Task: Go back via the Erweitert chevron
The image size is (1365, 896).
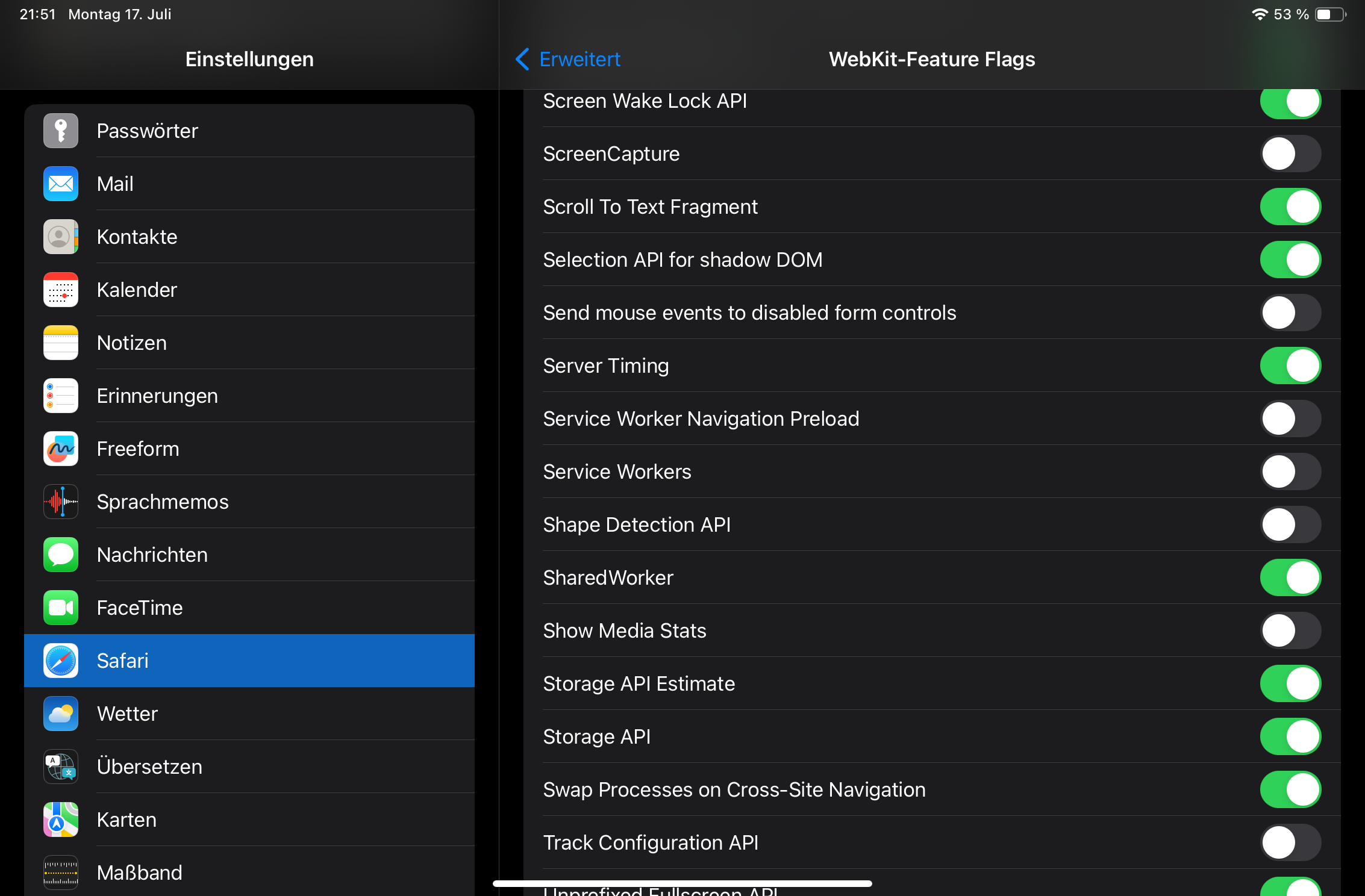Action: (522, 59)
